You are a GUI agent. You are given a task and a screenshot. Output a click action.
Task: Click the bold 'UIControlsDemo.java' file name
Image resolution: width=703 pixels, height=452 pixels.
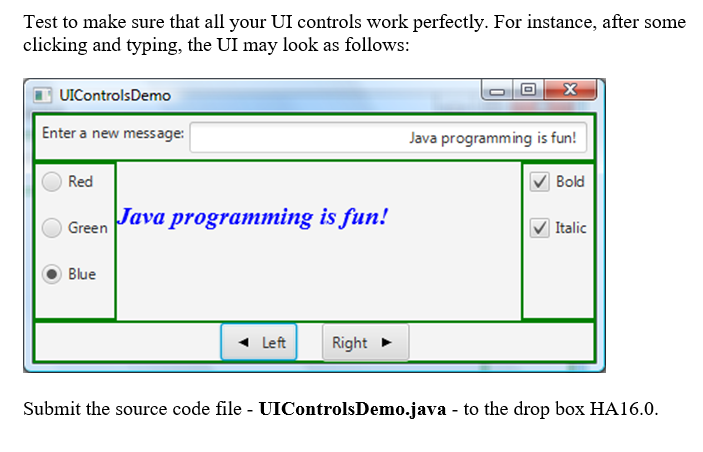coord(352,409)
